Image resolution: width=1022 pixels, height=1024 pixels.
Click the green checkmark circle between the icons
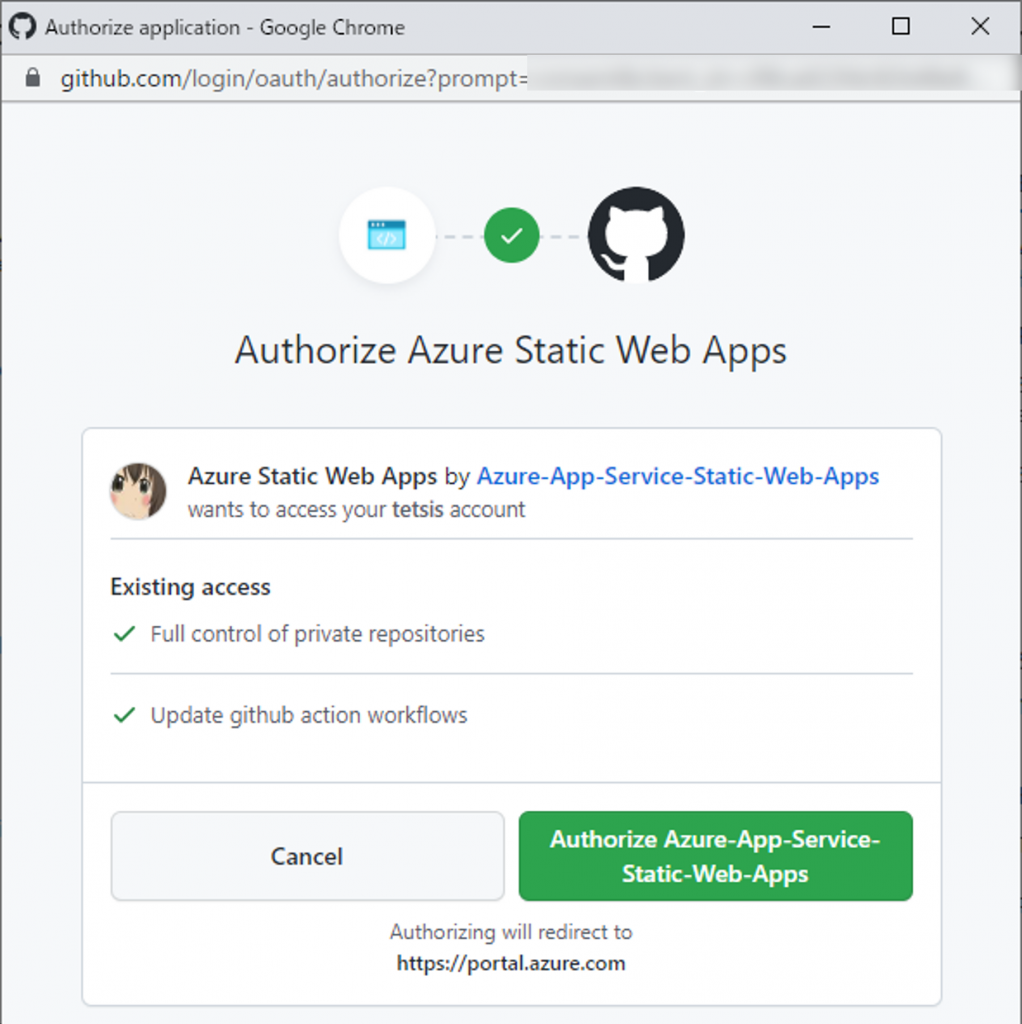pos(512,235)
